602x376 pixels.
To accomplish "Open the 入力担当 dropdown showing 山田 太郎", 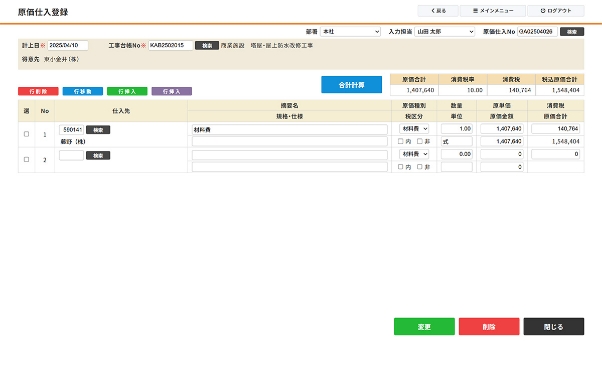I will [x=445, y=31].
